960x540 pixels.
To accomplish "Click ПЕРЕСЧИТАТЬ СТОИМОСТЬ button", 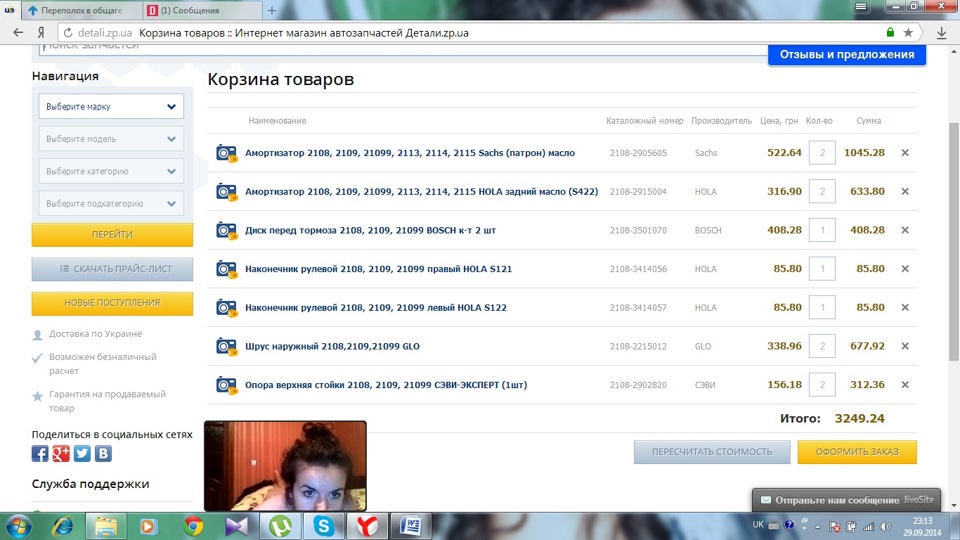I will coord(712,452).
